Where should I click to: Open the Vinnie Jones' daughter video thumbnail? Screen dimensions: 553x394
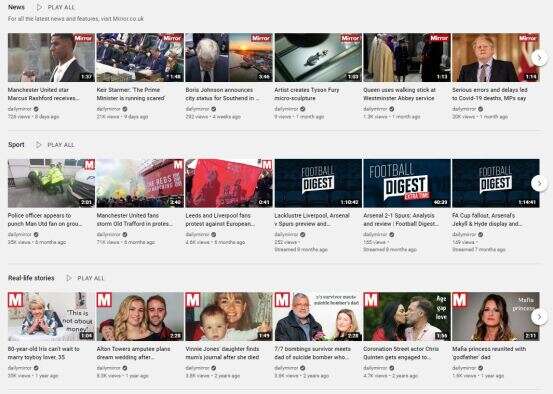pos(229,316)
